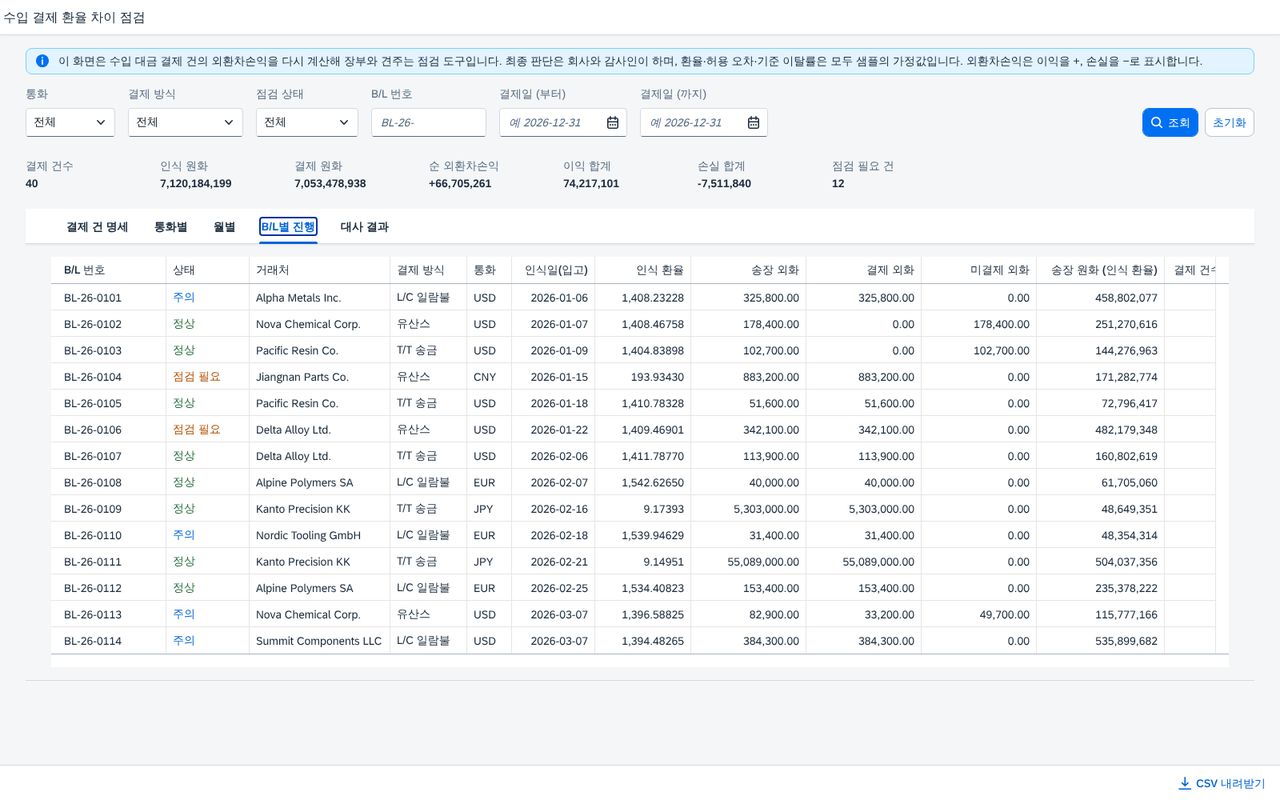Click Jiangnan Parts Co. vendor cell
Screen dimensions: 1280x800
[302, 377]
